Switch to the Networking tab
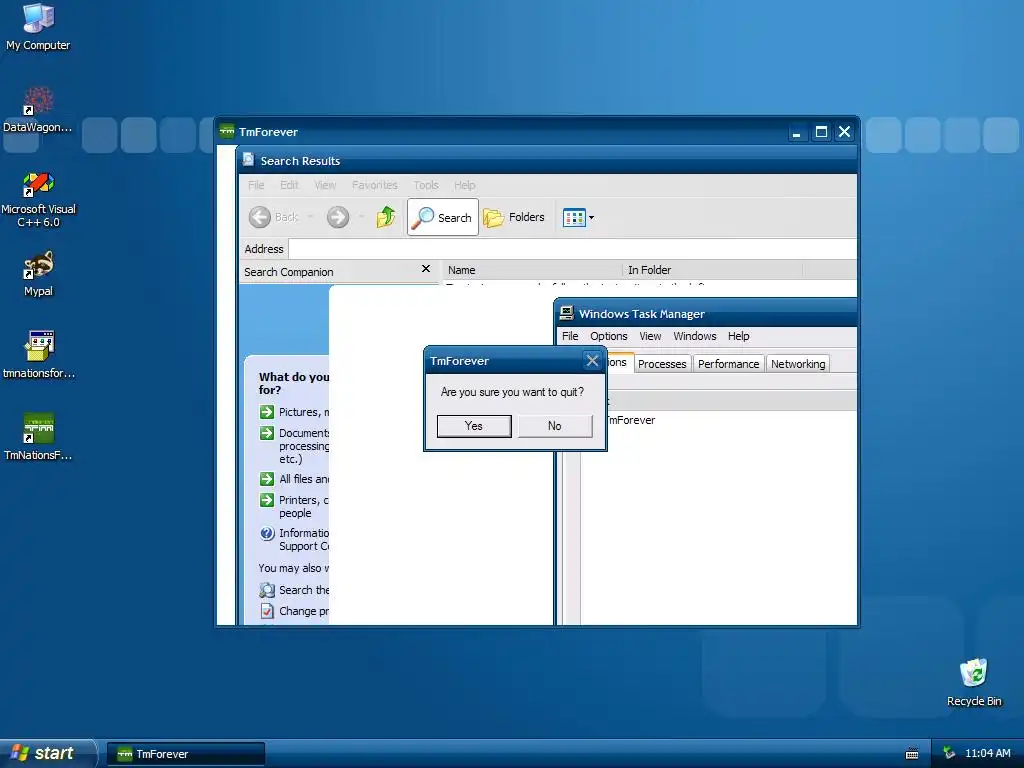This screenshot has width=1024, height=768. [x=798, y=364]
